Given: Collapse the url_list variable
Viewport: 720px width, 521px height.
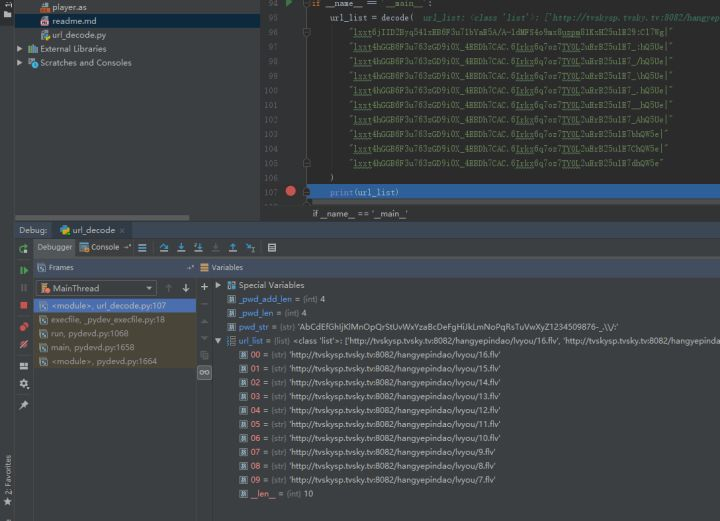Looking at the screenshot, I should [219, 341].
